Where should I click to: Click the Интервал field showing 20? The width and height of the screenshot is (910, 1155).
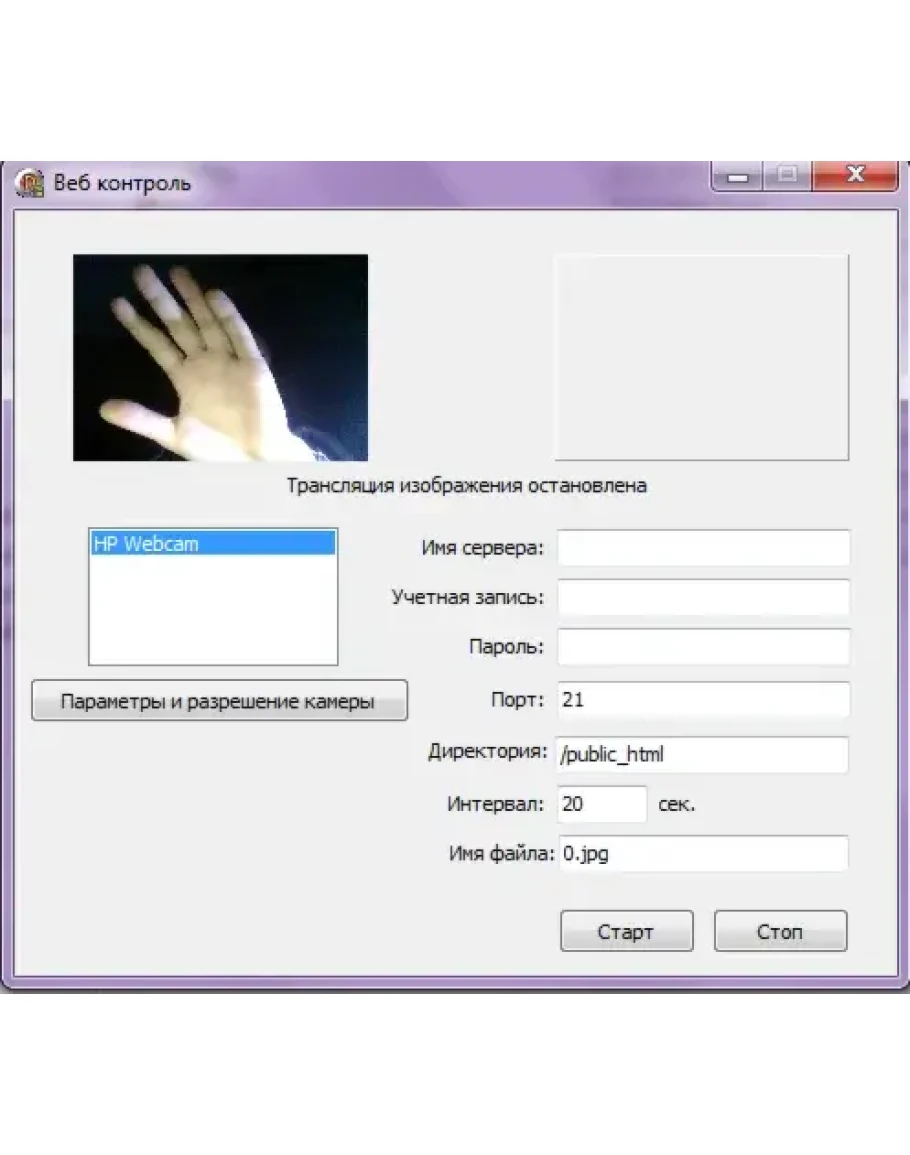602,804
